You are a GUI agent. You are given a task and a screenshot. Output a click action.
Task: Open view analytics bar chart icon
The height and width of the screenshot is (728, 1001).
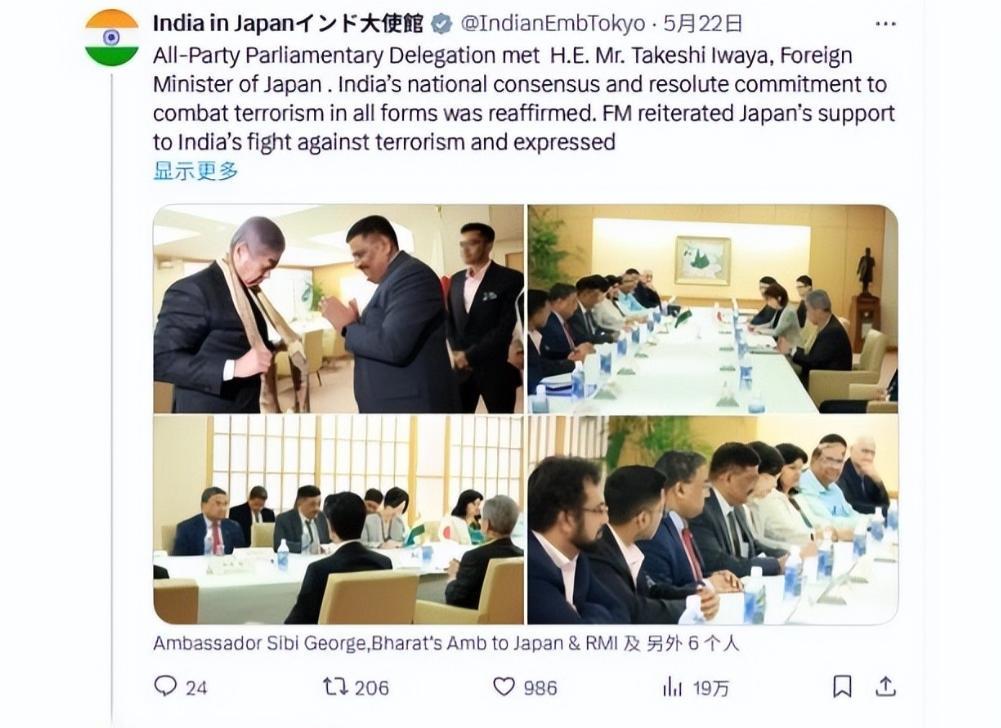672,687
